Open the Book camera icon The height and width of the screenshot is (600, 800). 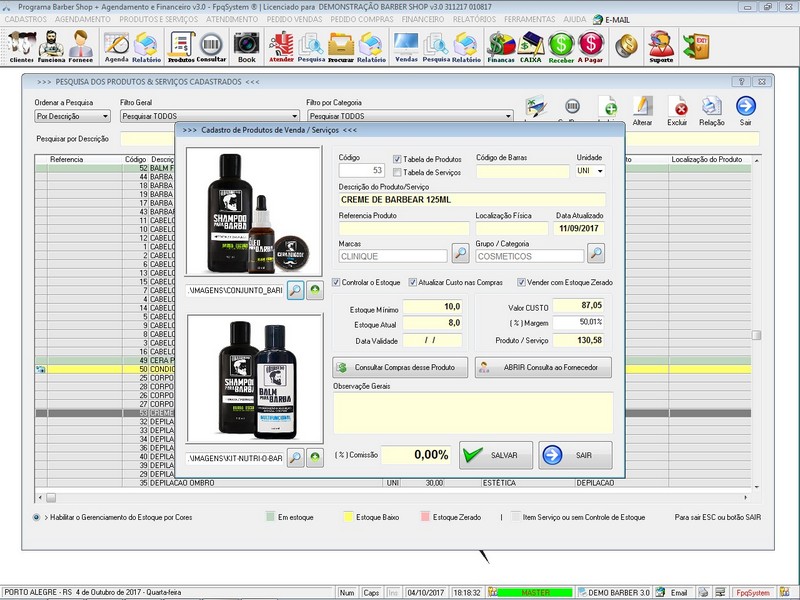click(x=246, y=47)
